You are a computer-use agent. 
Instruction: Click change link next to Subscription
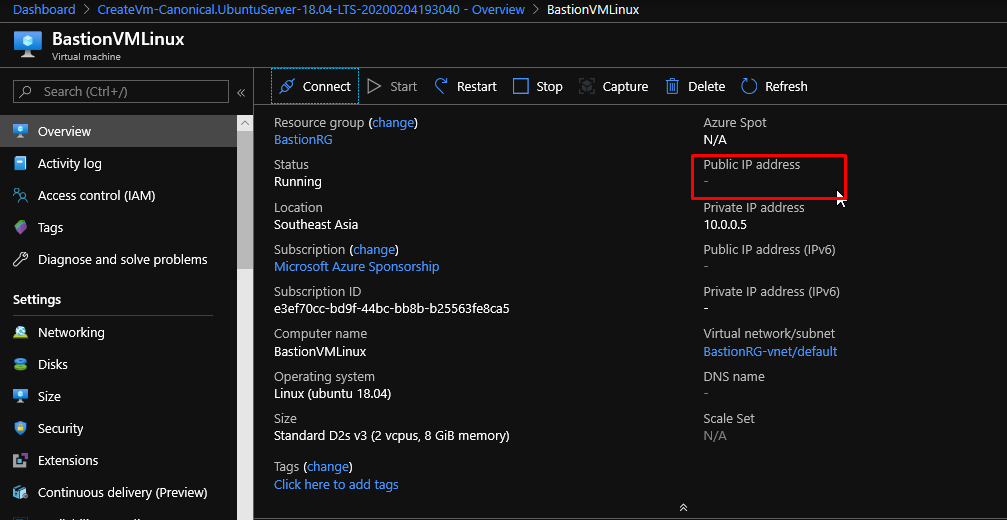pos(374,249)
